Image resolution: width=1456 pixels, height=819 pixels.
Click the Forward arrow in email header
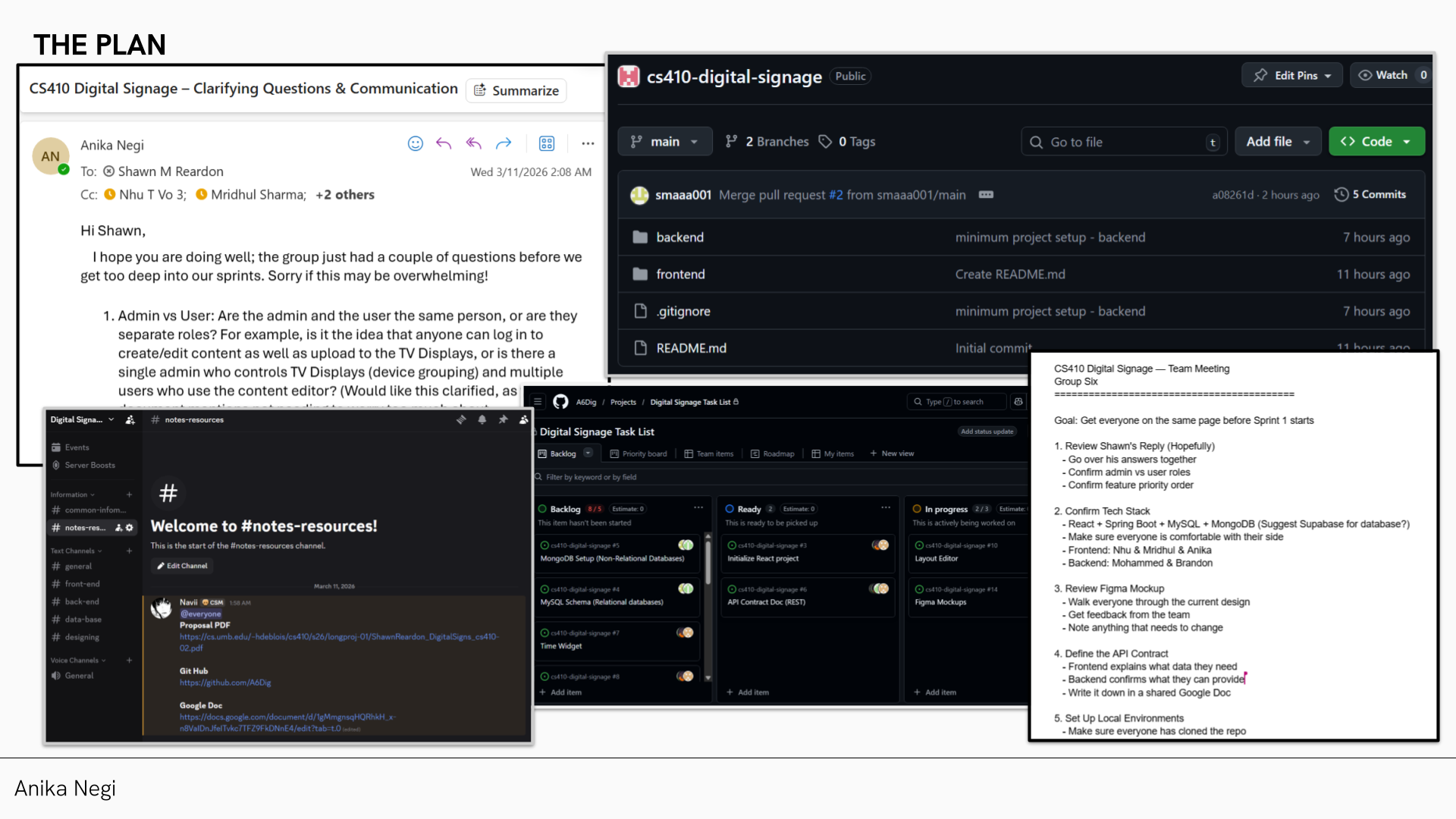click(x=504, y=143)
